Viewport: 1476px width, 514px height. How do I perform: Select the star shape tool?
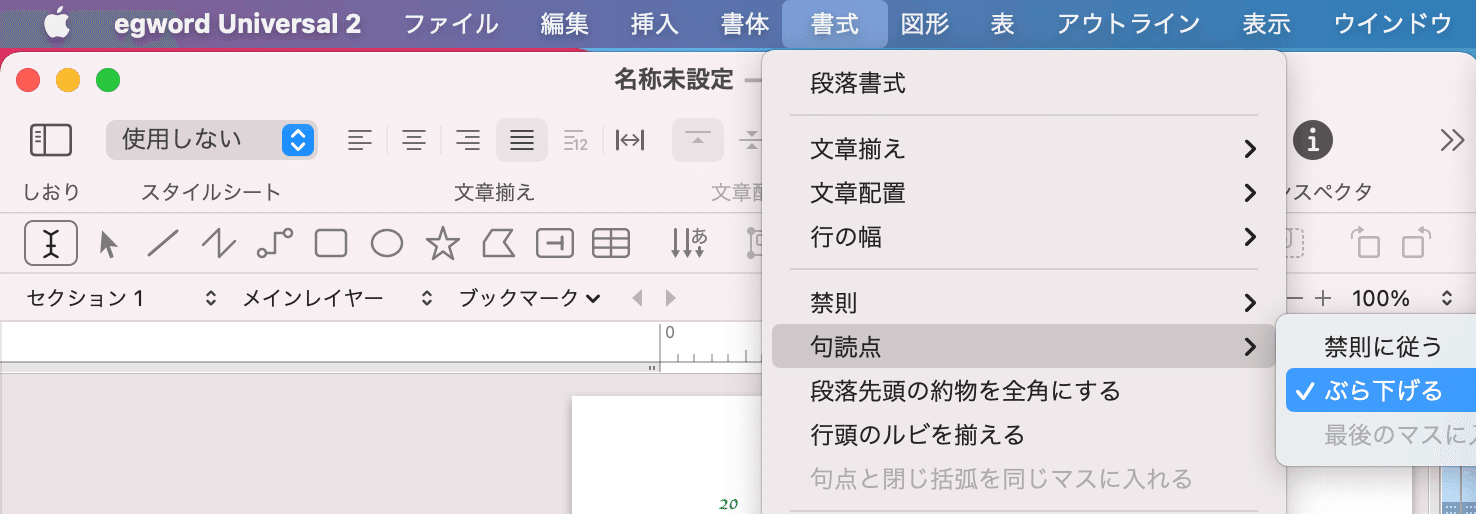(x=442, y=243)
